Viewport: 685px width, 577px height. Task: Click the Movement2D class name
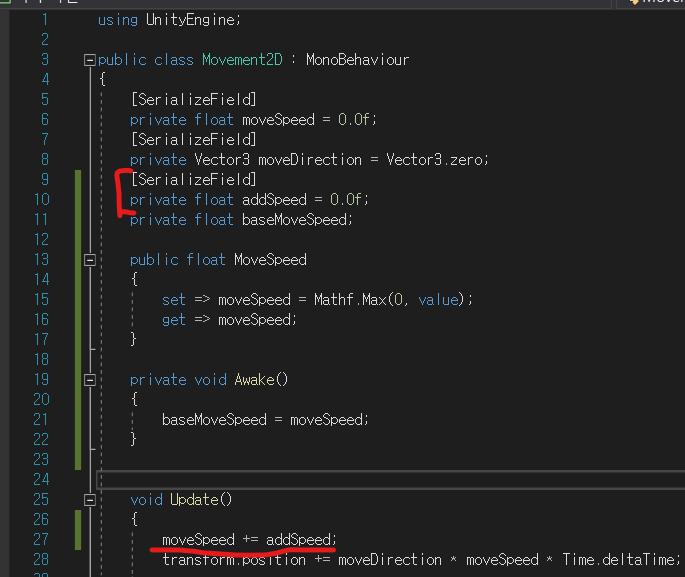click(242, 60)
